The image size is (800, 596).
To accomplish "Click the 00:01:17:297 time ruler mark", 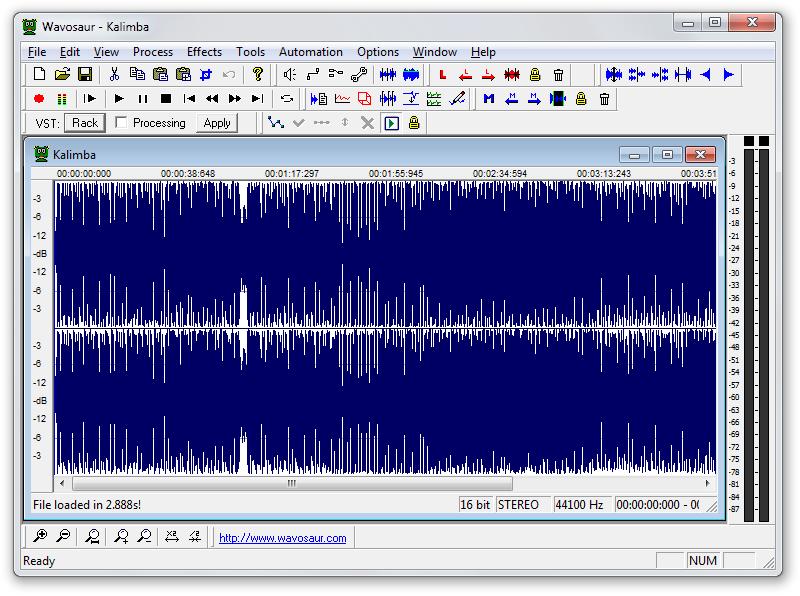I will 291,173.
